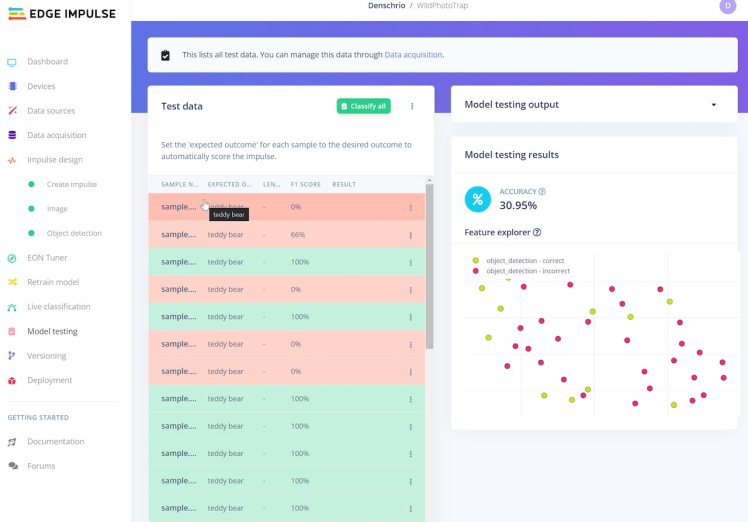This screenshot has width=748, height=522.
Task: Open the Test data options menu
Action: pos(412,106)
